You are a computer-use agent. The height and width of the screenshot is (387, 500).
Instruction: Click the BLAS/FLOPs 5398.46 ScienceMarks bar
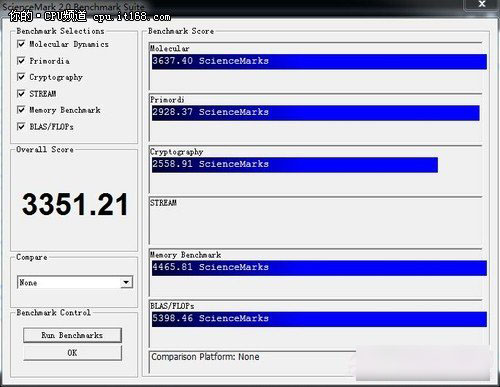[319, 319]
